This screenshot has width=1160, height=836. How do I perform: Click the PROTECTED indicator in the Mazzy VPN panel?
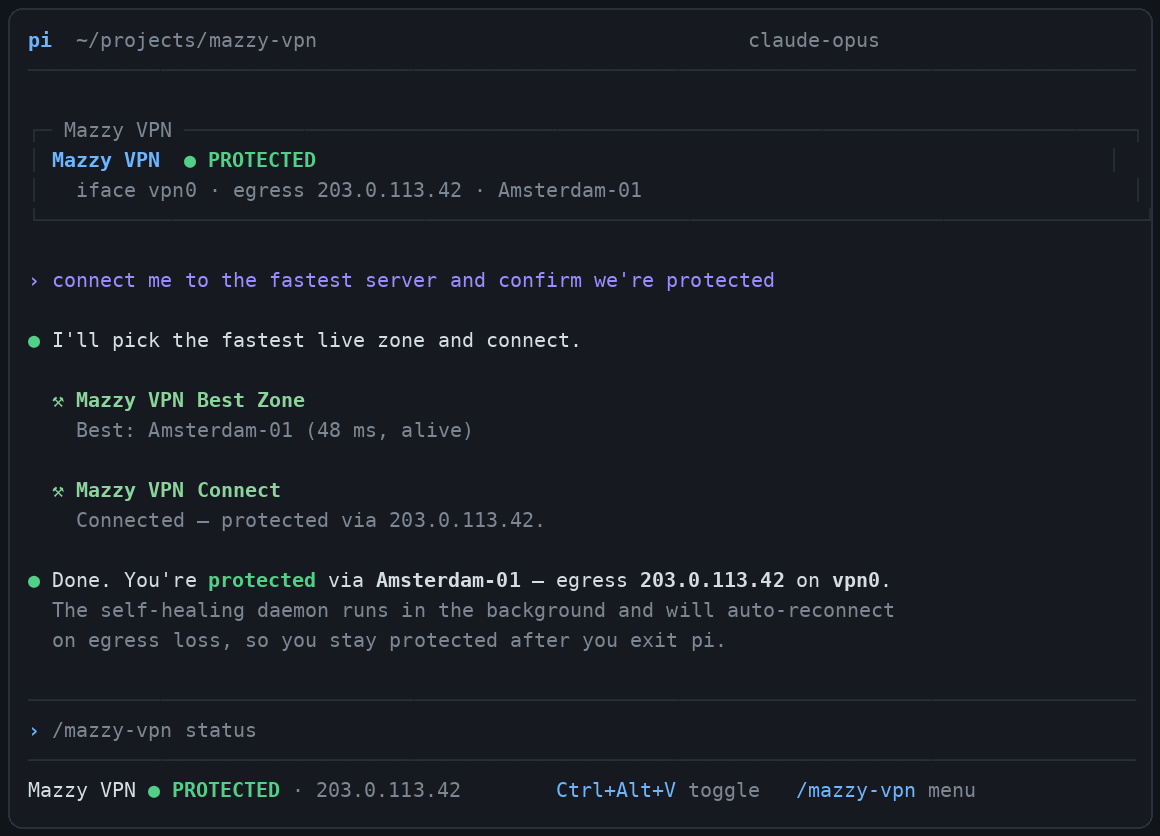click(x=262, y=160)
